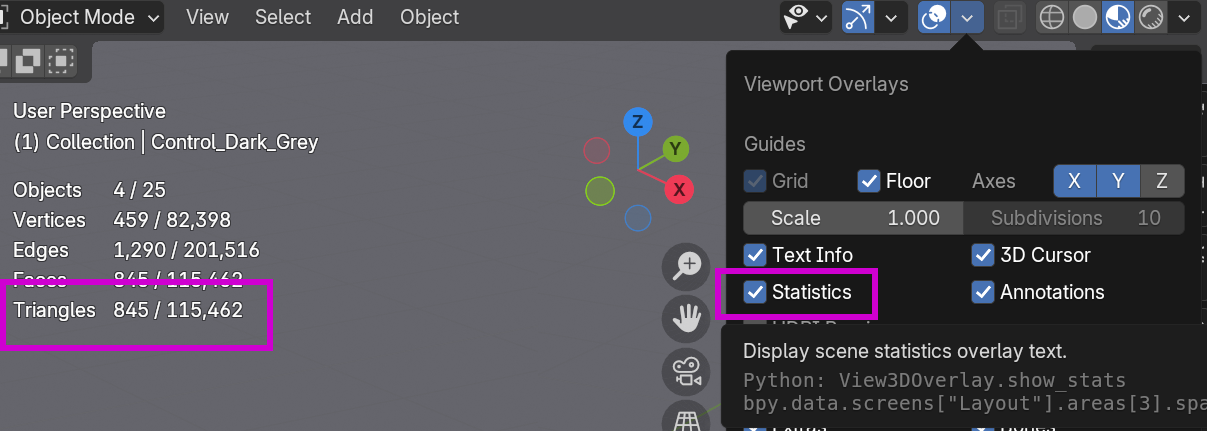
Task: Uncheck the Floor guide checkbox
Action: (869, 181)
